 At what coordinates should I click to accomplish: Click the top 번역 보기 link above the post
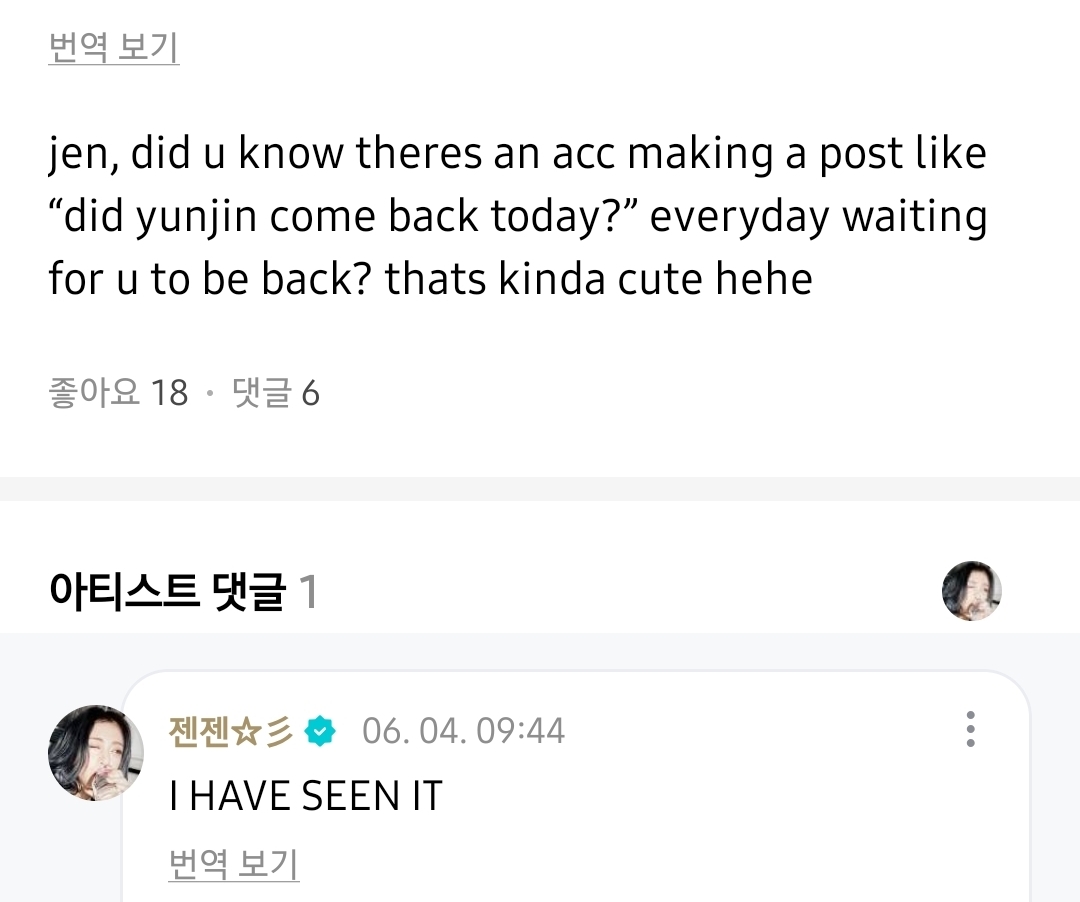click(x=113, y=48)
